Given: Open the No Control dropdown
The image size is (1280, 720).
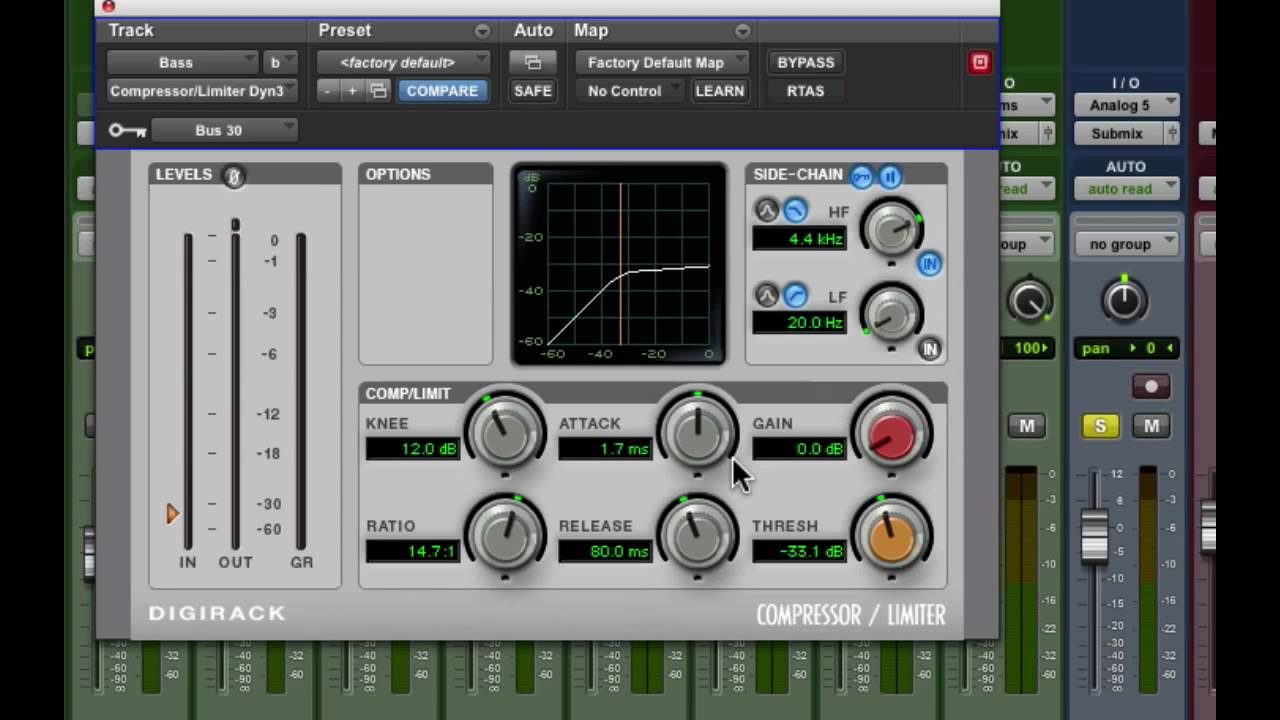Looking at the screenshot, I should pyautogui.click(x=630, y=91).
